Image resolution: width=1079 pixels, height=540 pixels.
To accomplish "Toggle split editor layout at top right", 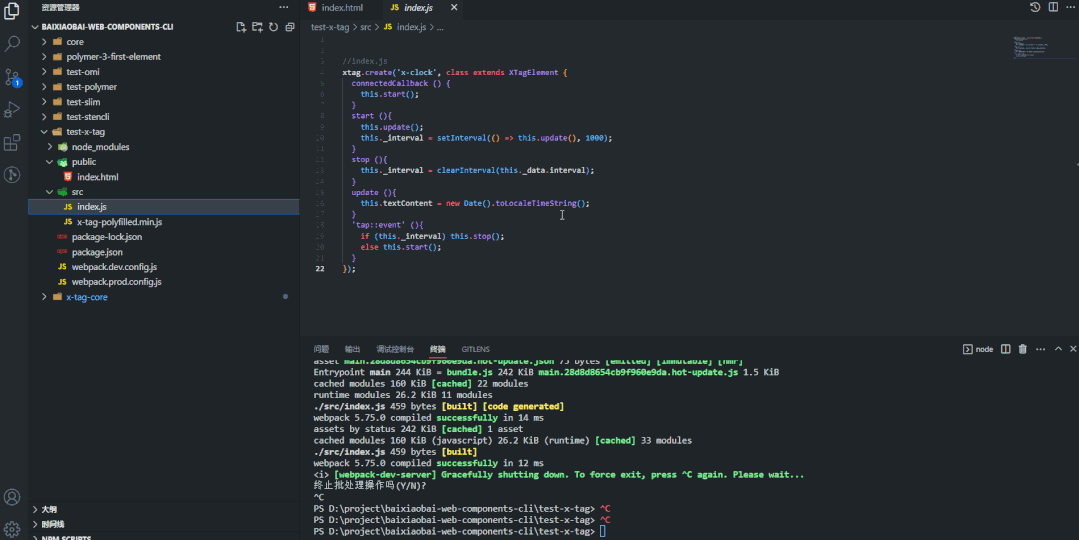I will tap(1053, 8).
